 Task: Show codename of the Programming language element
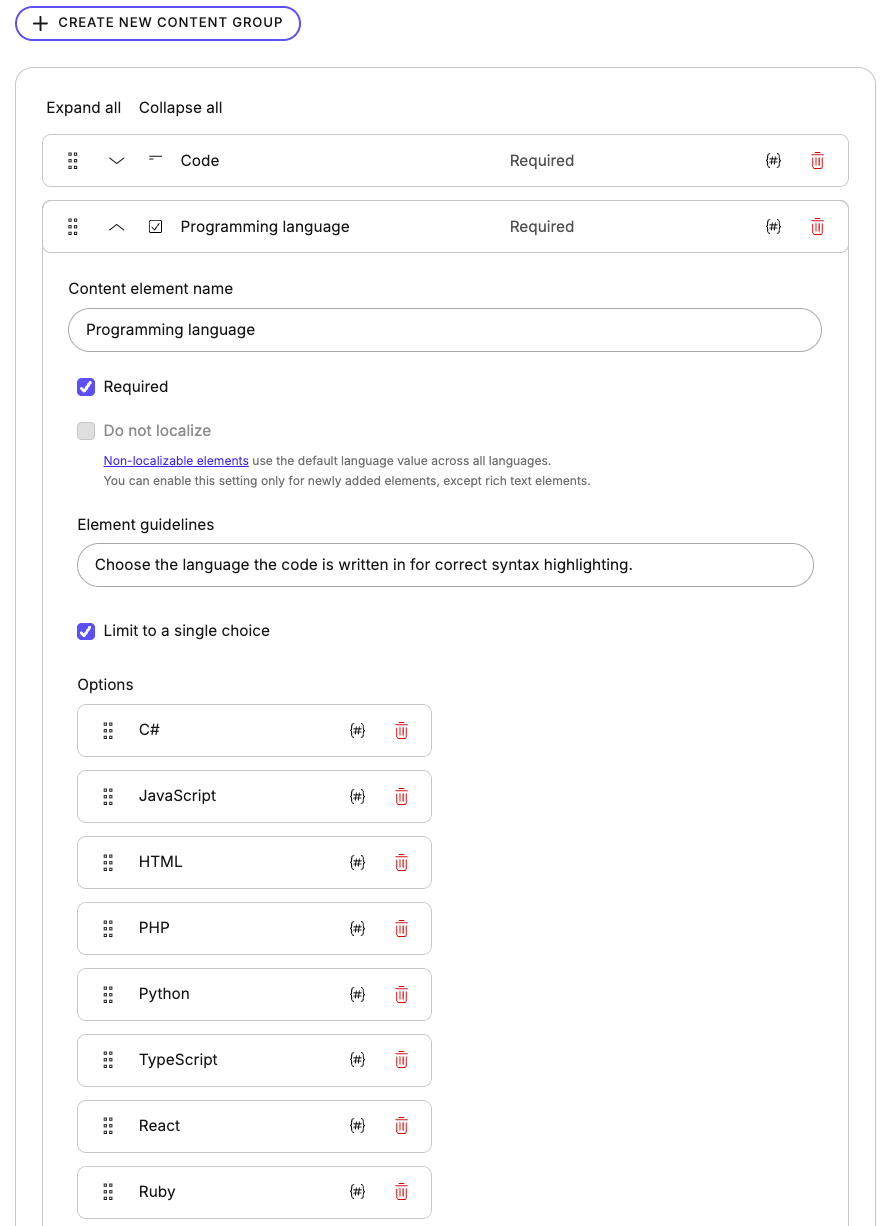(773, 226)
